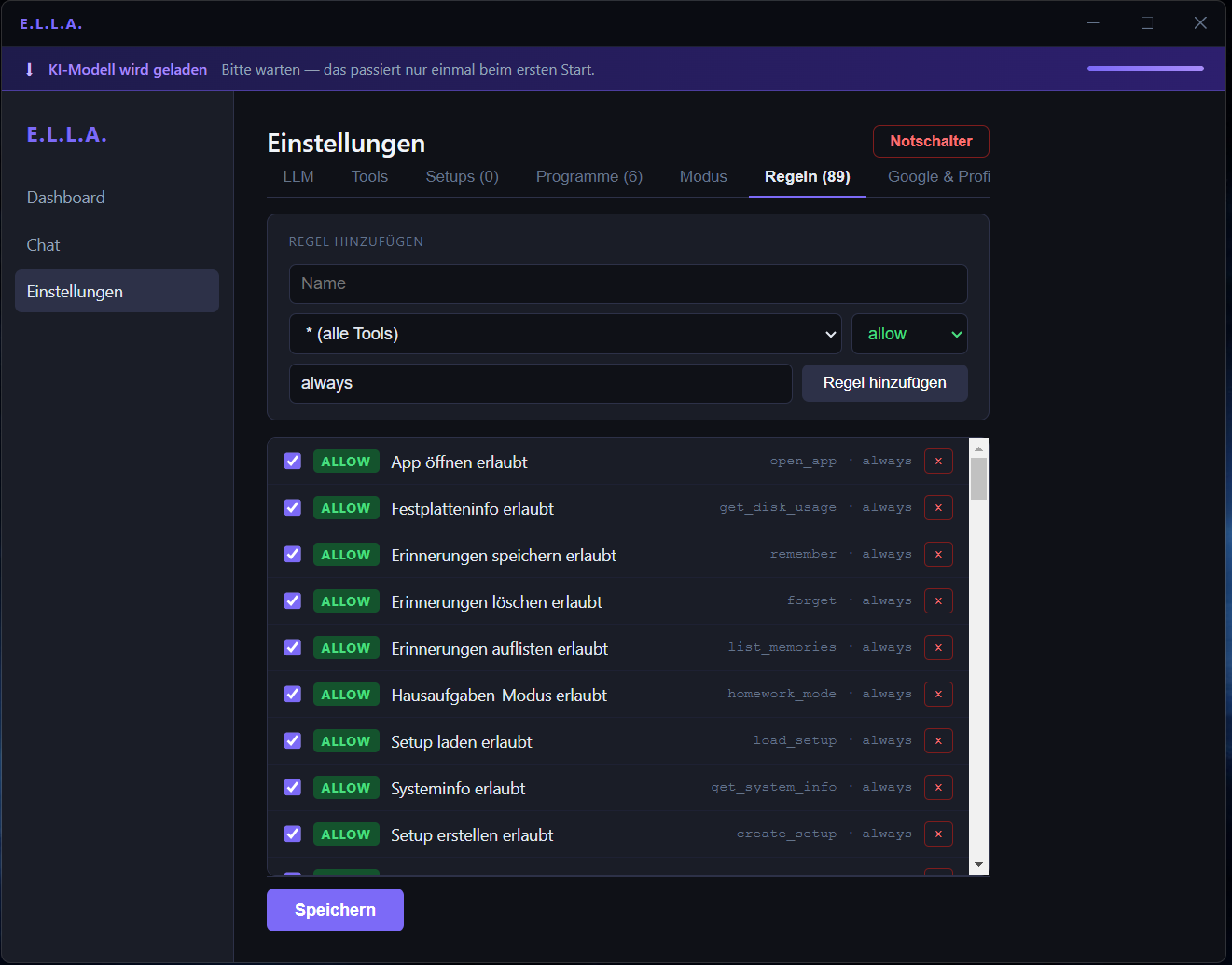The width and height of the screenshot is (1232, 965).
Task: Toggle 'Erinnerungen speichern erlaubt' checkbox
Action: 293,554
